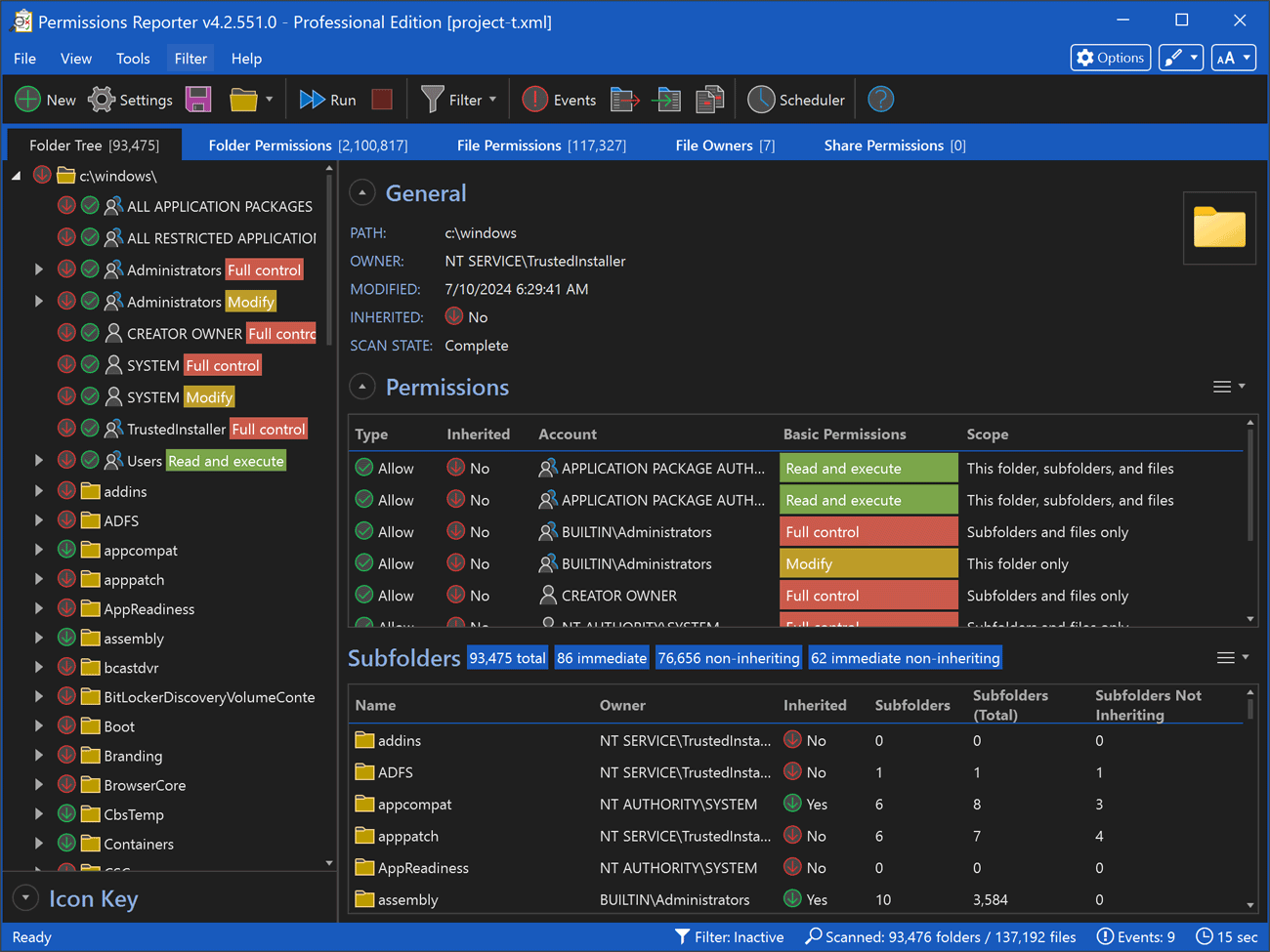Create a New project
The width and height of the screenshot is (1270, 952).
click(x=46, y=100)
